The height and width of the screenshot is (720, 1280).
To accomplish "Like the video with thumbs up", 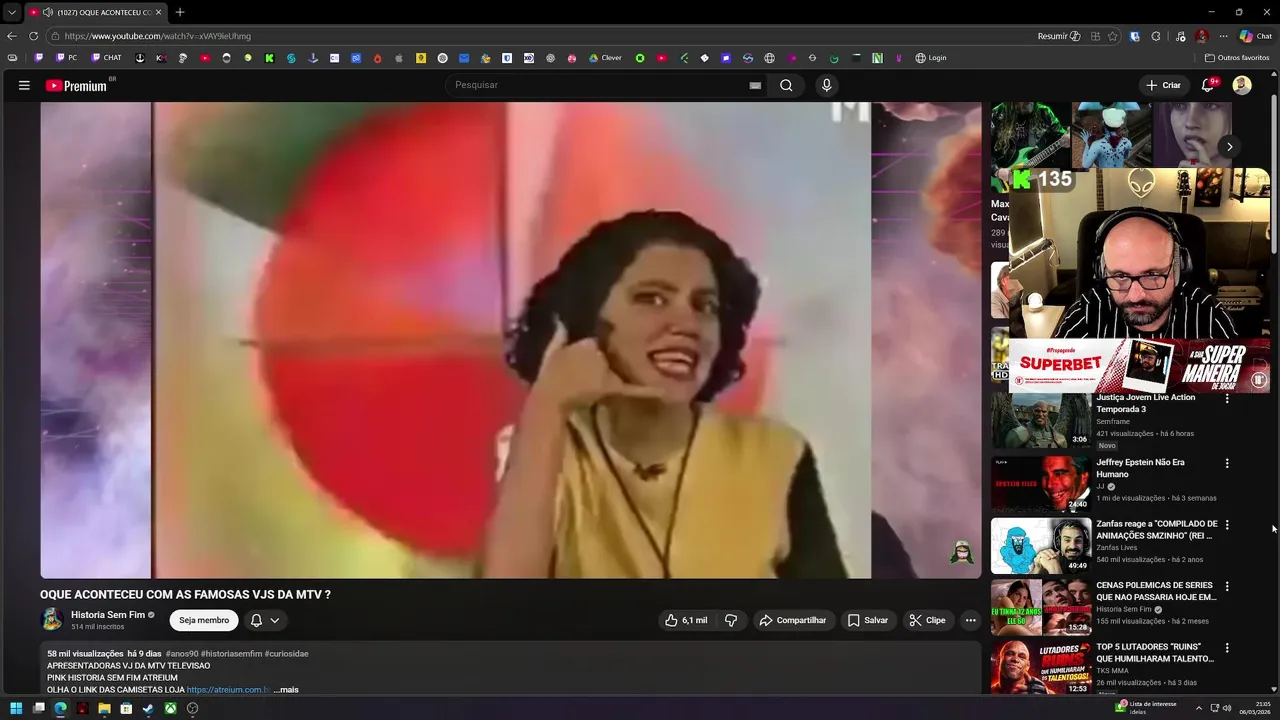I will coord(685,620).
